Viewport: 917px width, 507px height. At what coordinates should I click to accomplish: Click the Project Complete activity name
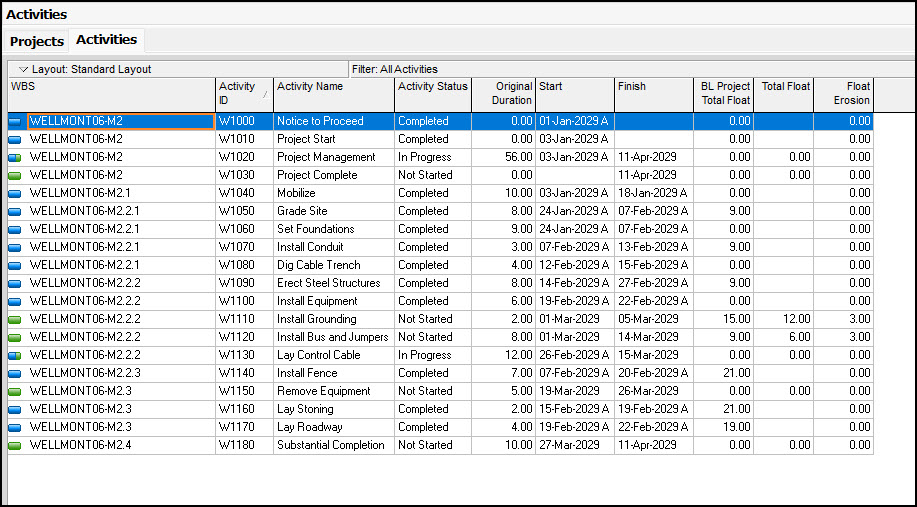point(317,175)
